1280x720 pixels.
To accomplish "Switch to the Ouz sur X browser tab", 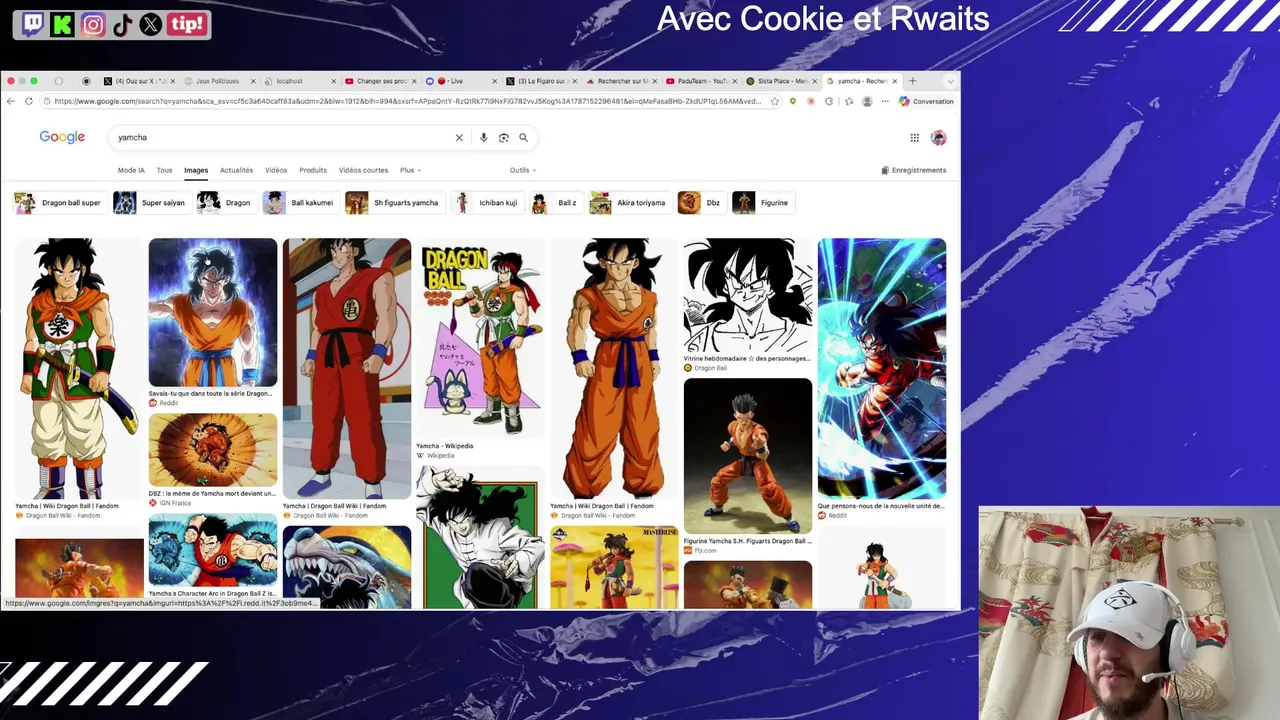I will tap(137, 81).
